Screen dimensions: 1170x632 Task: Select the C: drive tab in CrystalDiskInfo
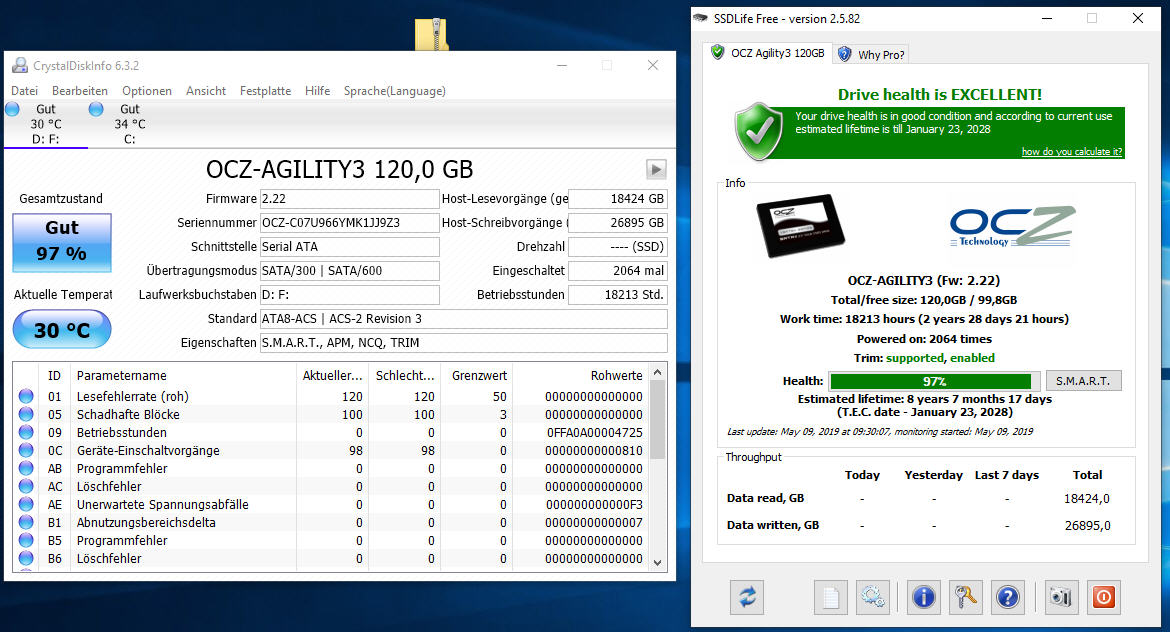[132, 120]
